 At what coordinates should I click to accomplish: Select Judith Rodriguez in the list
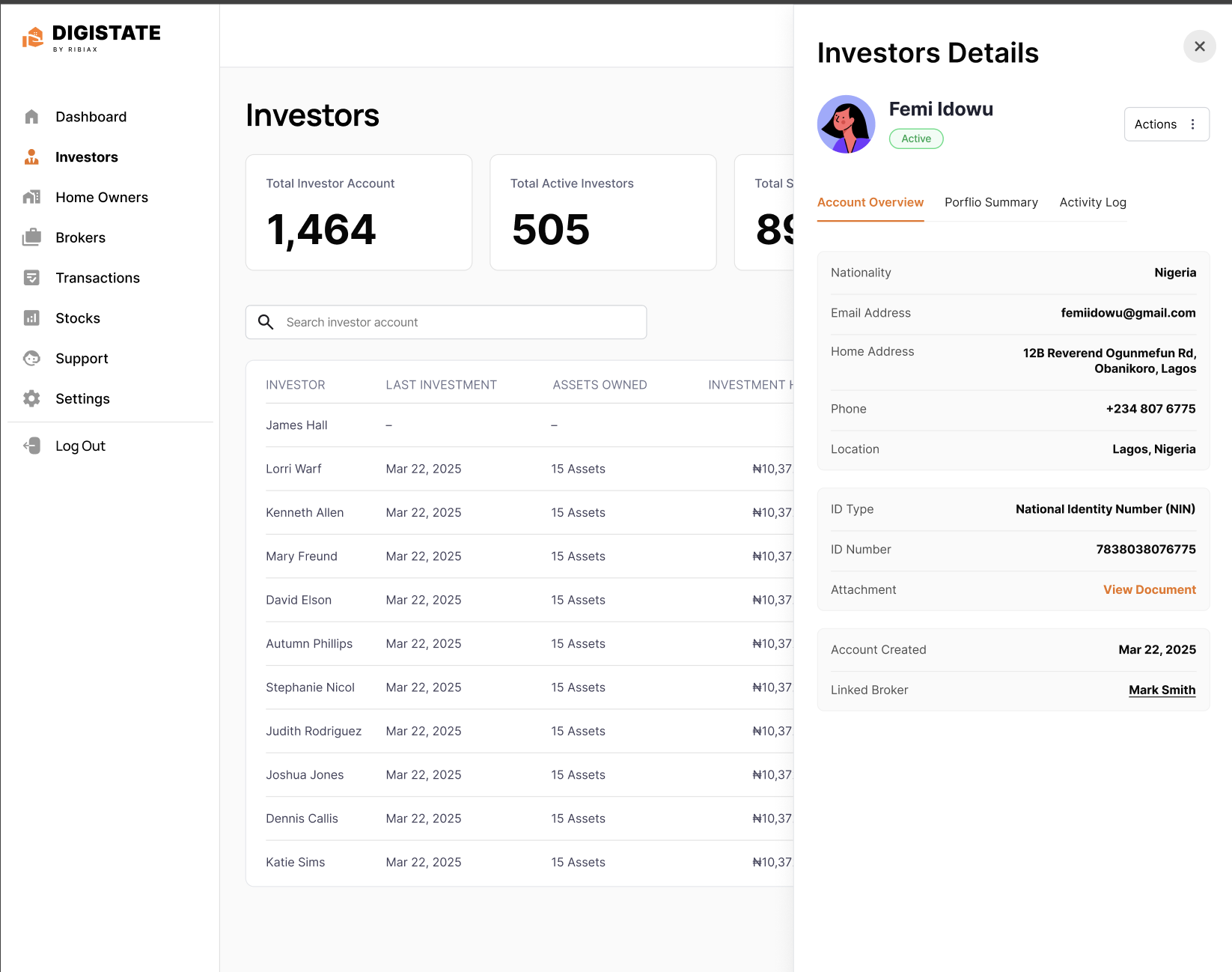click(314, 731)
